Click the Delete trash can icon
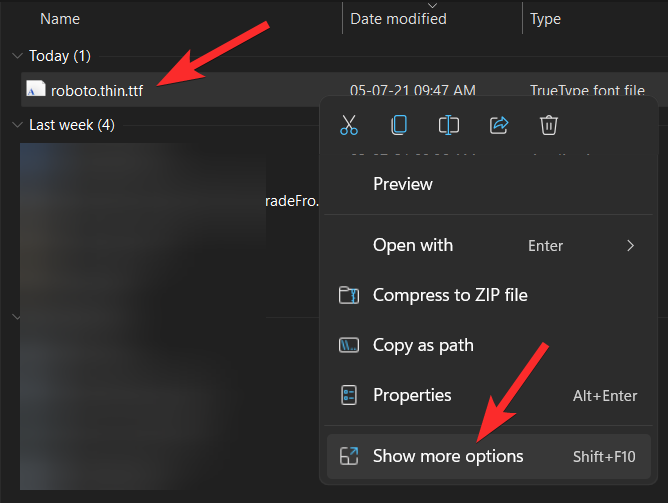Viewport: 668px width, 503px height. pyautogui.click(x=548, y=125)
